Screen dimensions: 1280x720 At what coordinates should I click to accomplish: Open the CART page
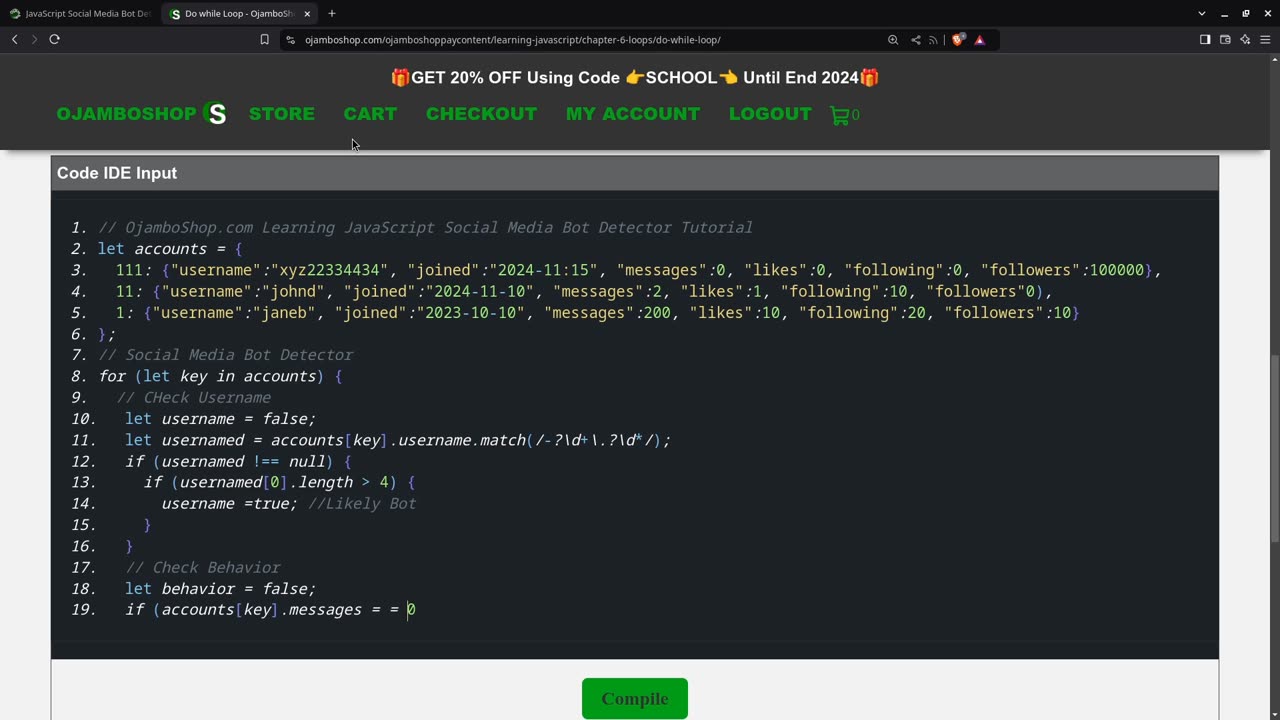370,114
